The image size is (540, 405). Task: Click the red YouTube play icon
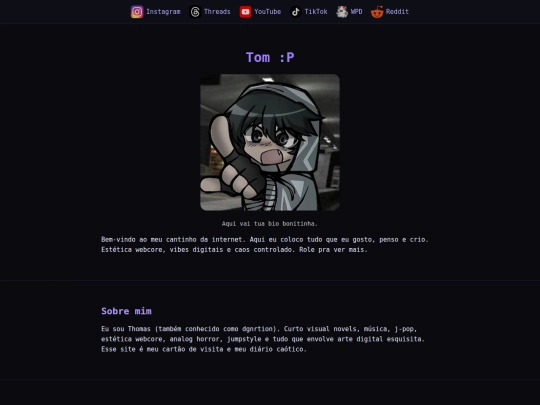(245, 12)
